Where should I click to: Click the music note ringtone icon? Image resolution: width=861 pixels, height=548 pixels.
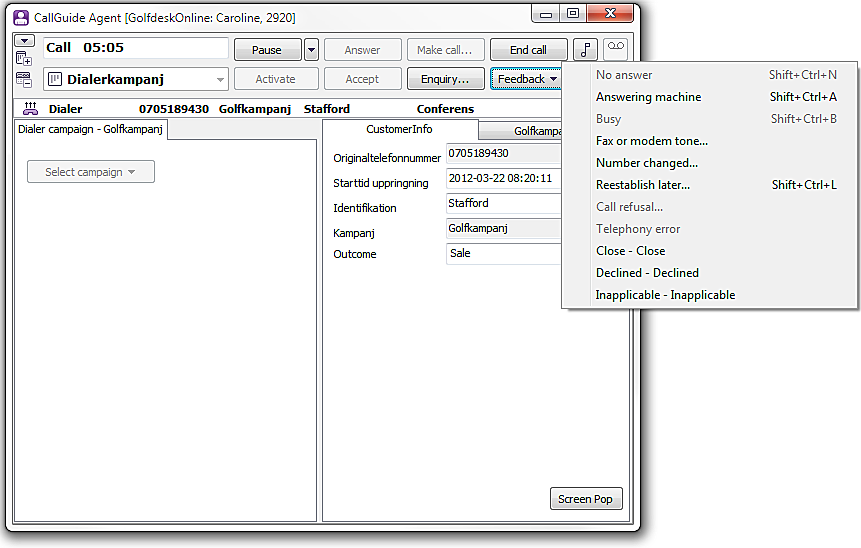click(x=585, y=50)
